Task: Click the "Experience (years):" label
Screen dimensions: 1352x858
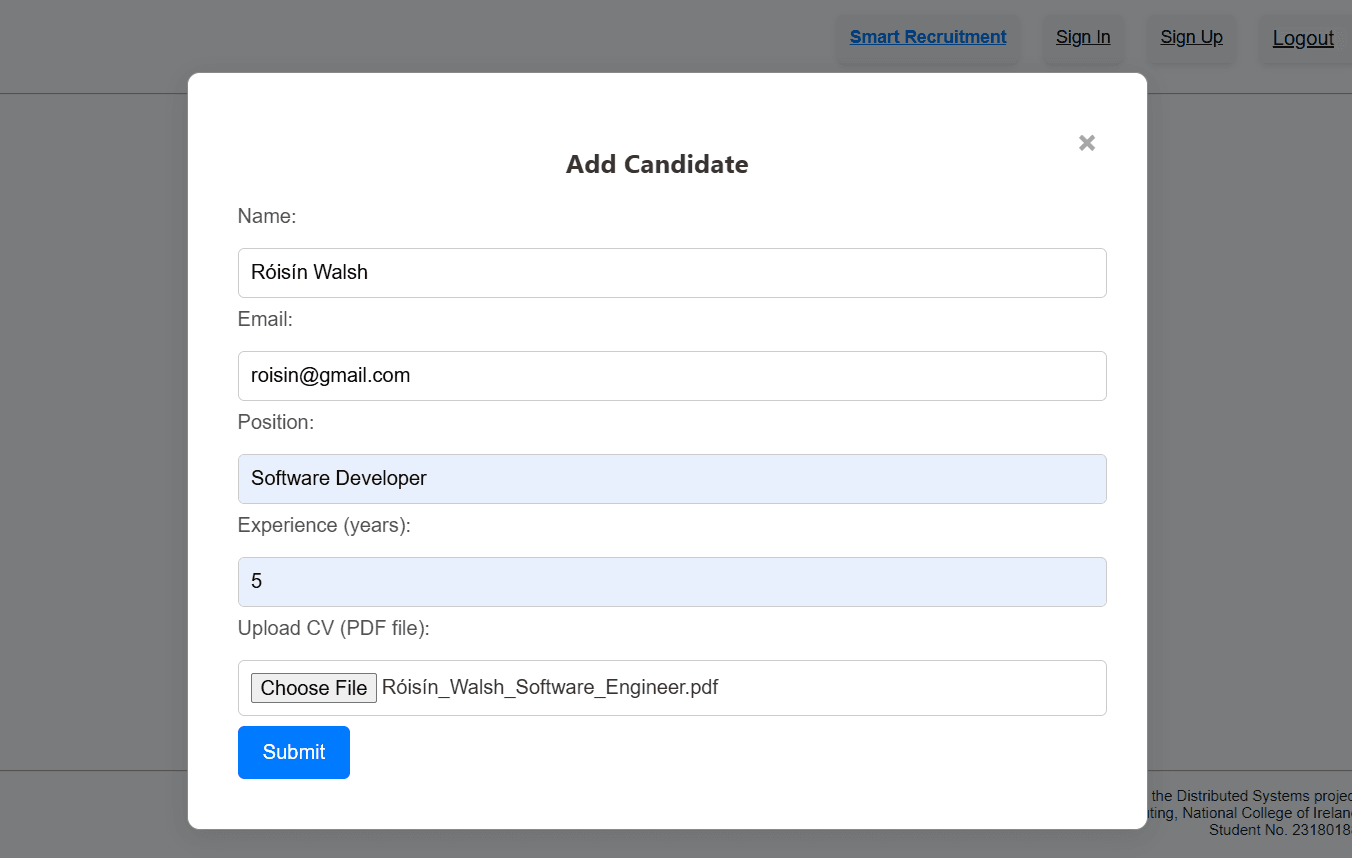Action: pyautogui.click(x=324, y=525)
